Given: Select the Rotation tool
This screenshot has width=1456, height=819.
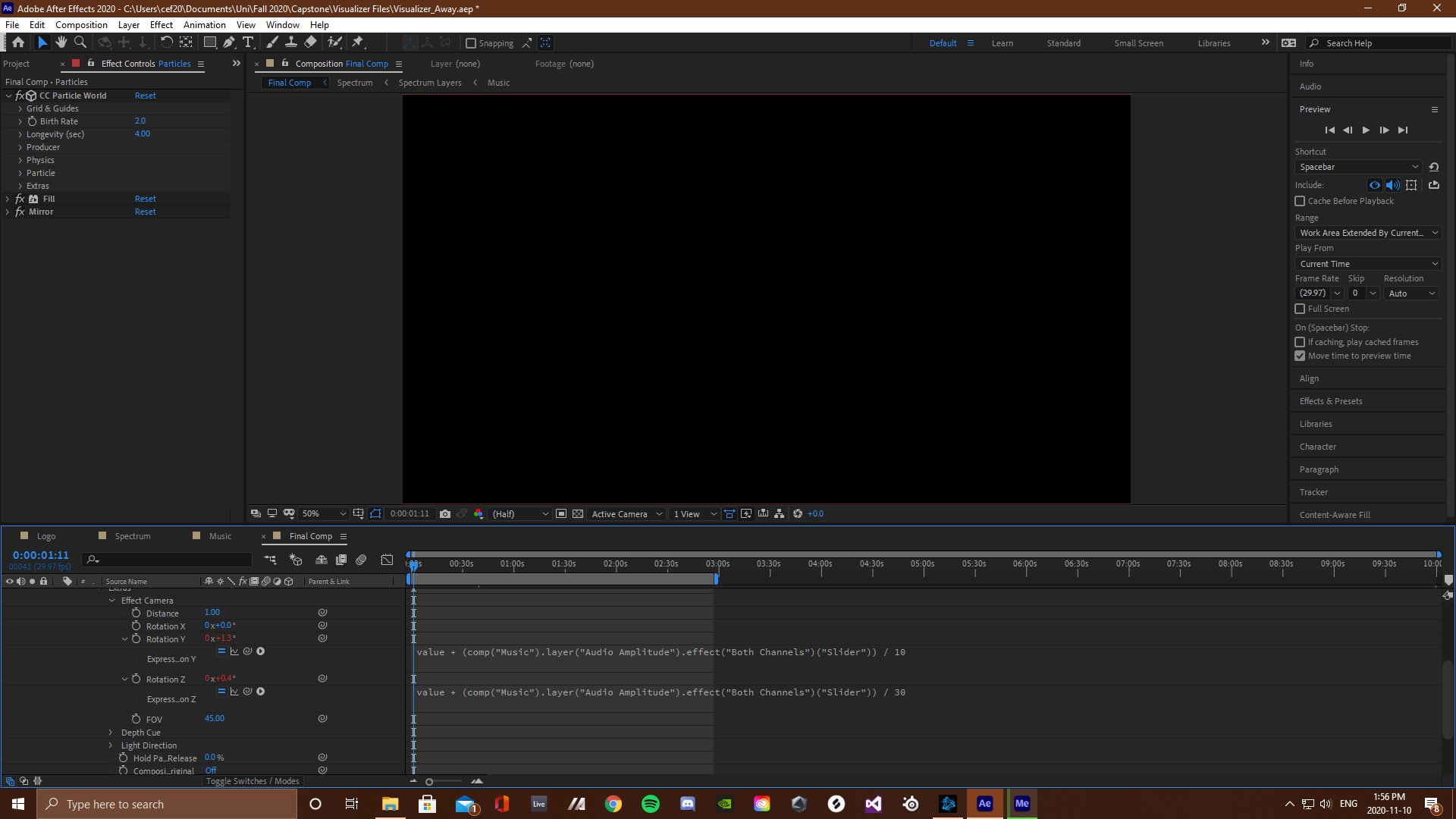Looking at the screenshot, I should pos(166,42).
